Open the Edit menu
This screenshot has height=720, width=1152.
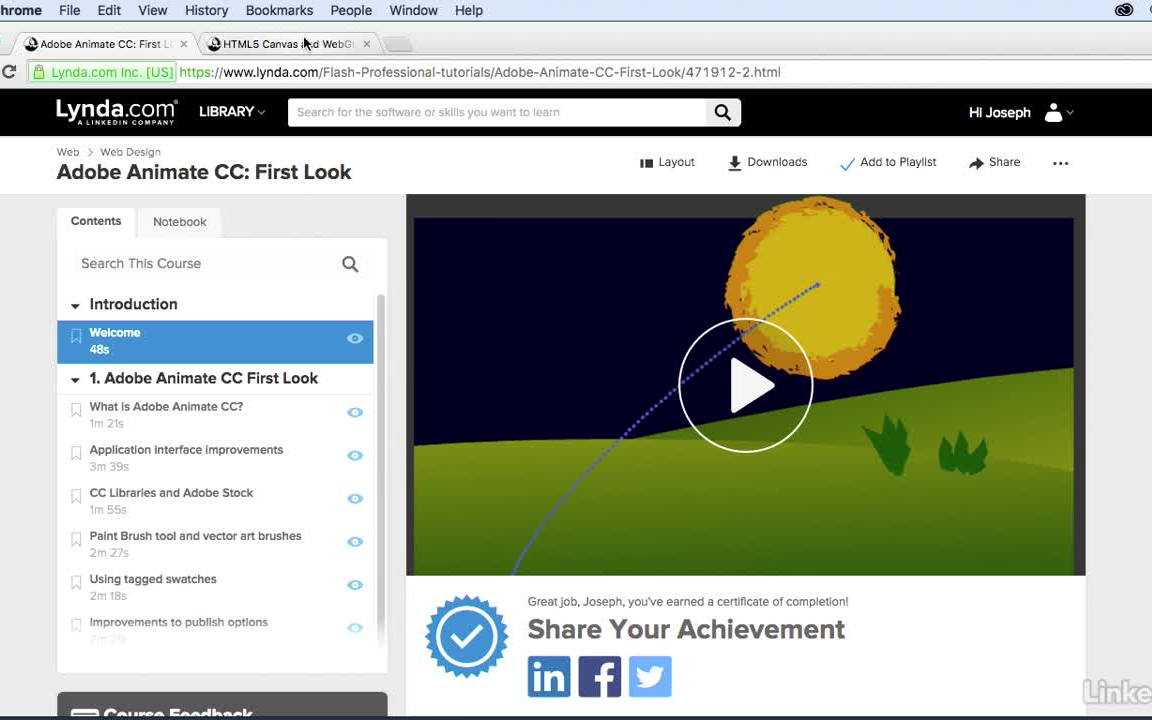click(109, 10)
